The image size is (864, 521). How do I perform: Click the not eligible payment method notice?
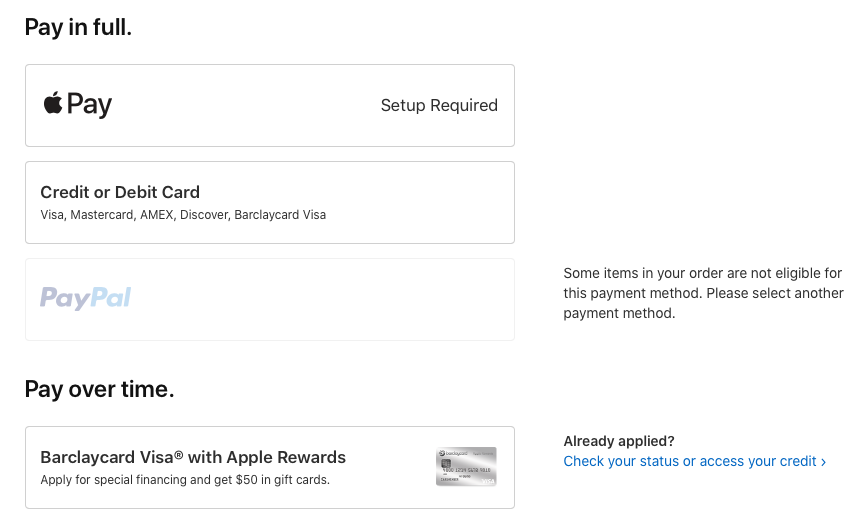702,273
